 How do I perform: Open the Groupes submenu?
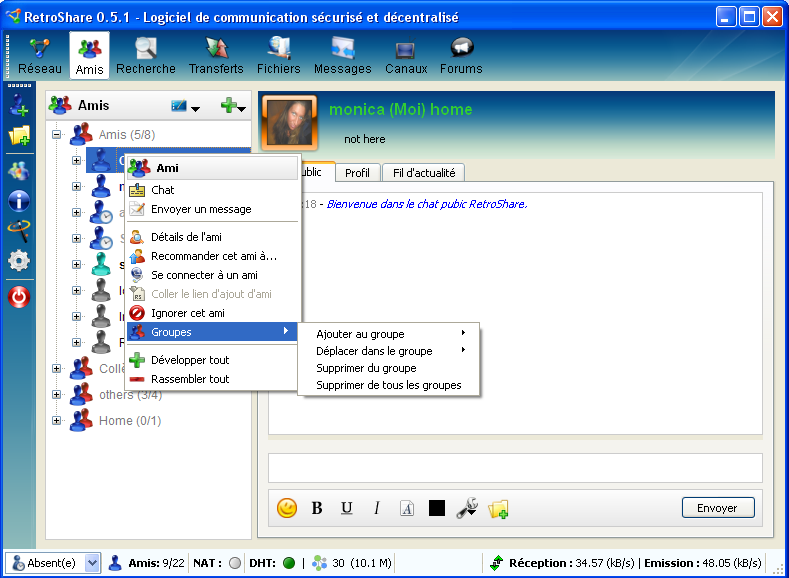coord(212,332)
